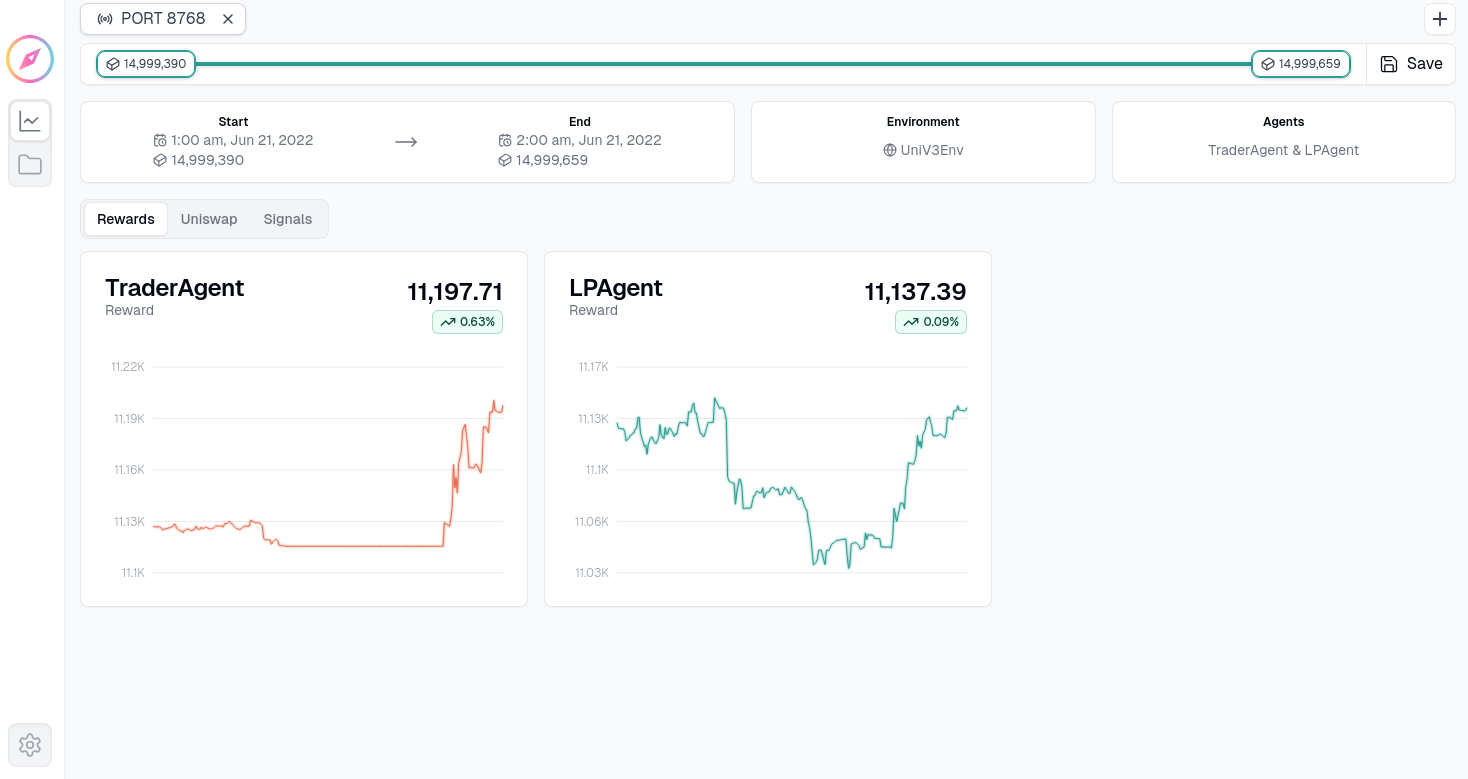1468x779 pixels.
Task: Select the end block handle 14,999,659
Action: pos(1301,64)
